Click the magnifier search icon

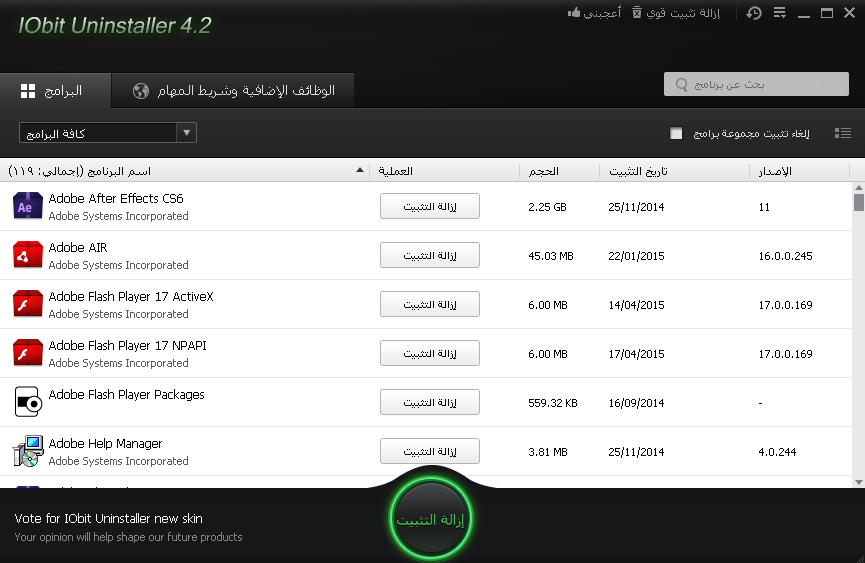[681, 84]
